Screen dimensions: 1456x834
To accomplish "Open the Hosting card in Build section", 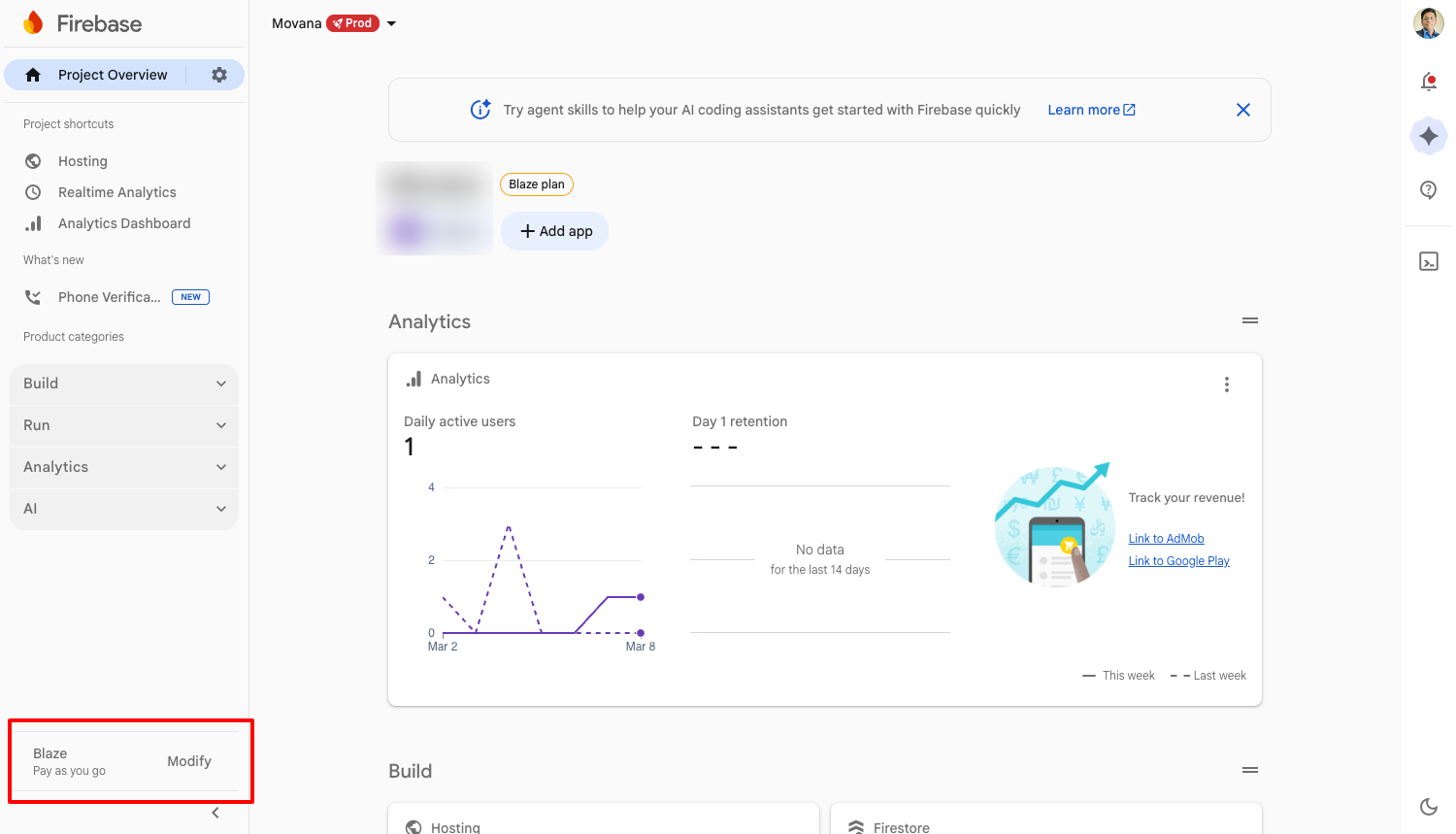I will pyautogui.click(x=604, y=818).
